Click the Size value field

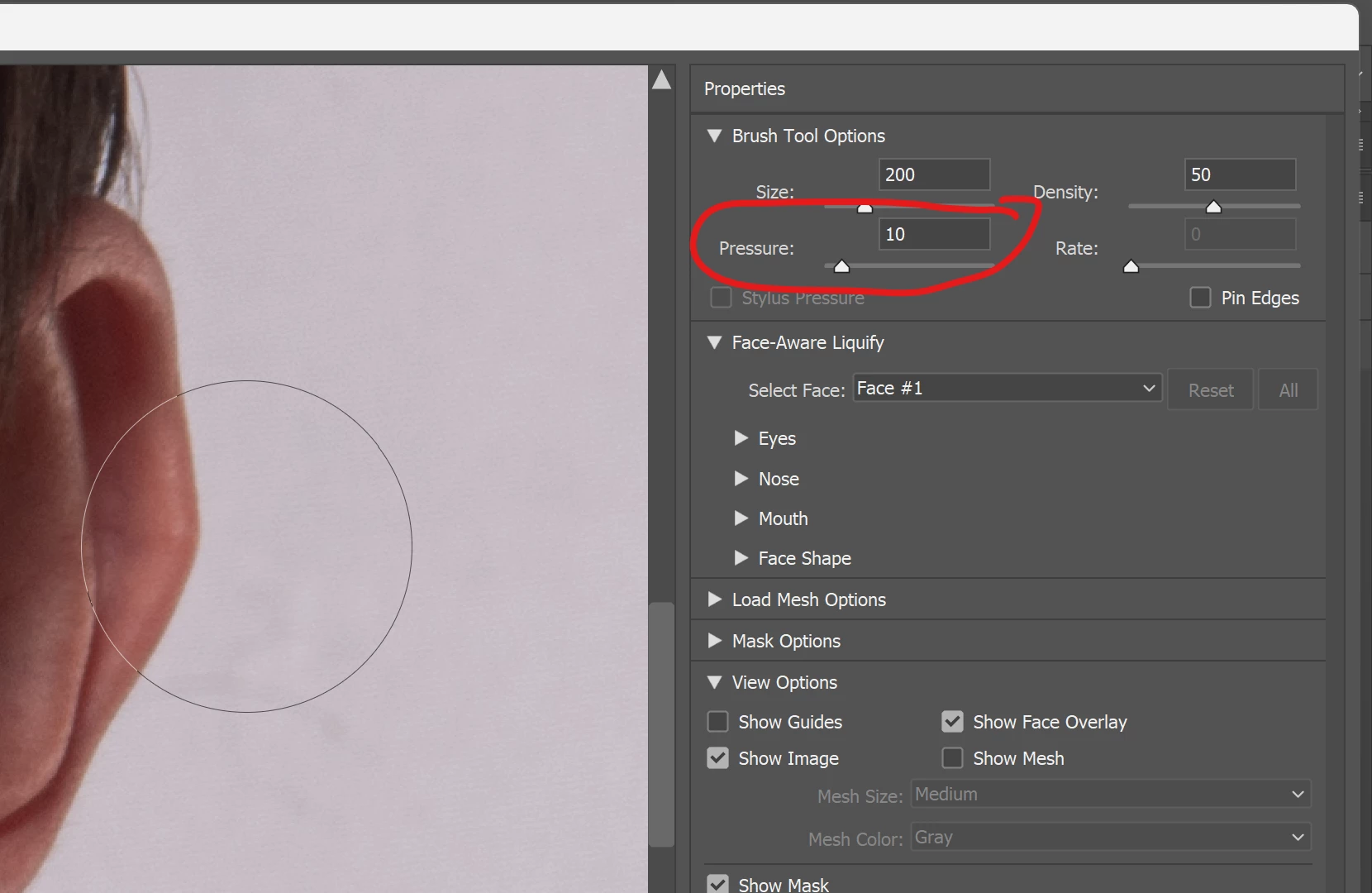coord(934,174)
